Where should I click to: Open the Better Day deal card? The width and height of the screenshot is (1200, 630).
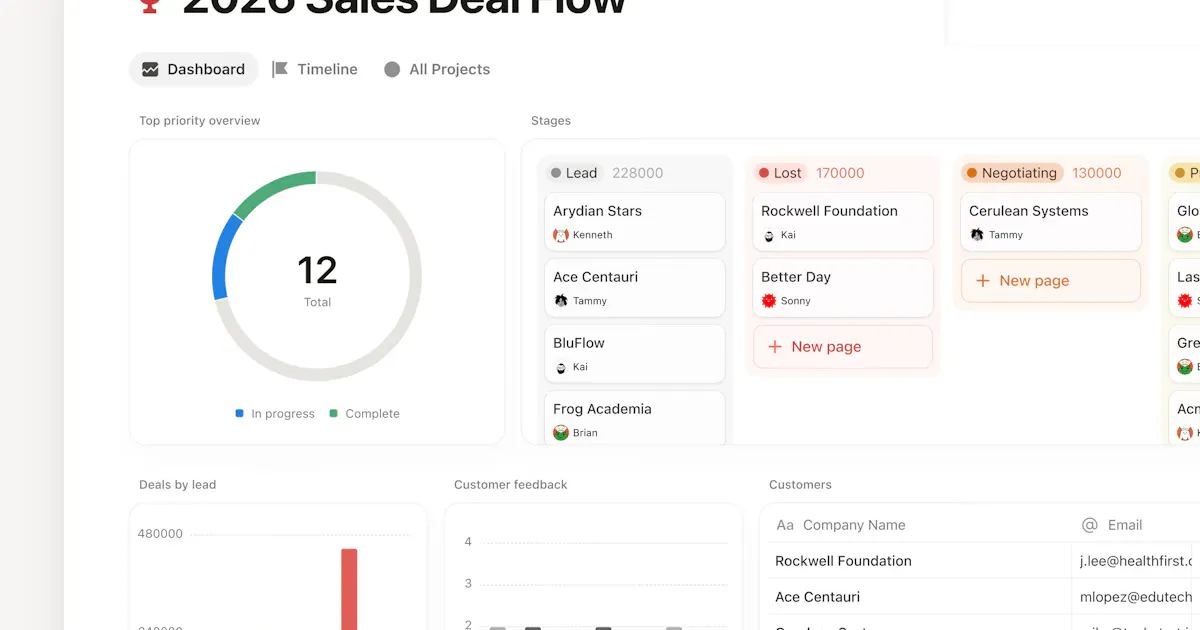pyautogui.click(x=843, y=288)
